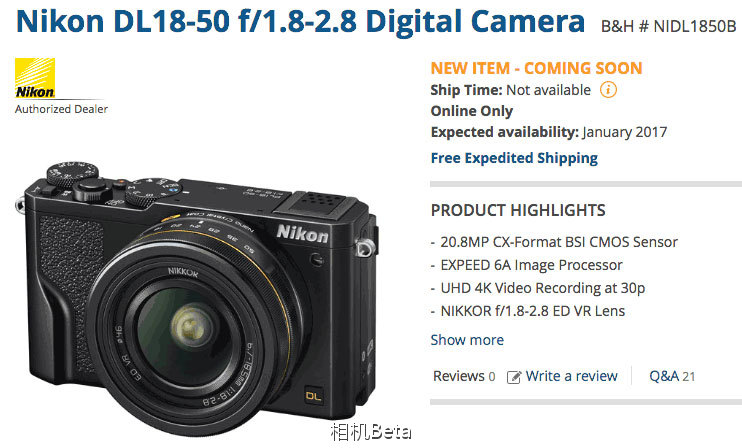The image size is (742, 448).
Task: Click the Authorized Dealer label
Action: click(62, 109)
